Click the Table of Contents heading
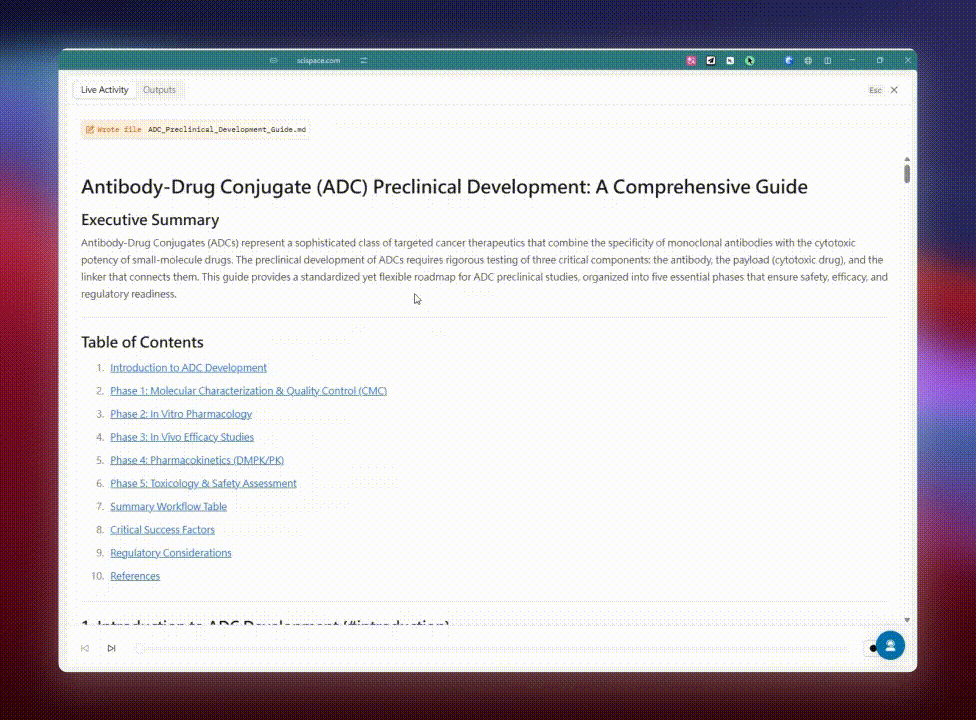 (x=142, y=342)
